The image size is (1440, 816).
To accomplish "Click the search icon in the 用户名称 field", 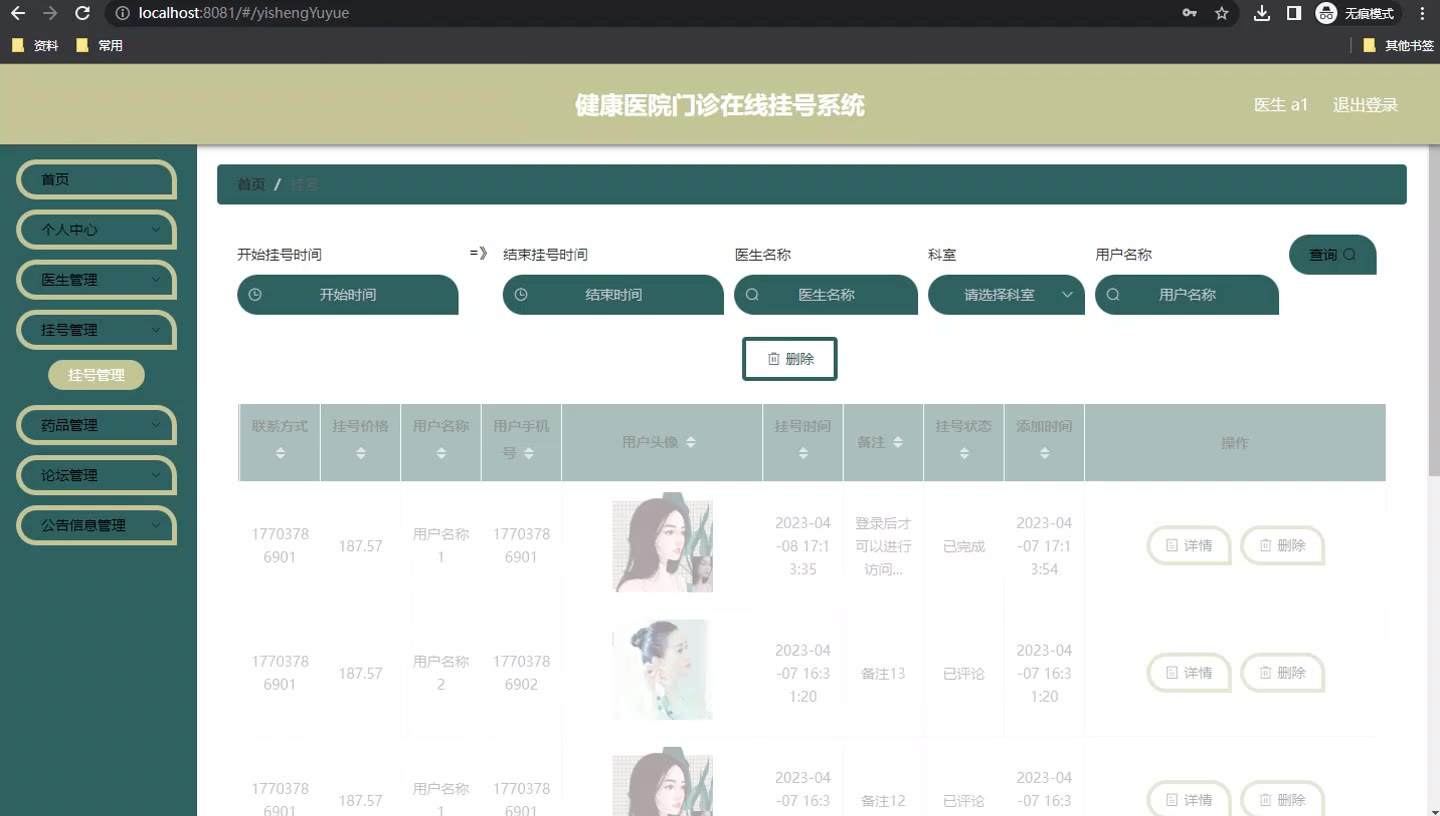I will [1113, 295].
